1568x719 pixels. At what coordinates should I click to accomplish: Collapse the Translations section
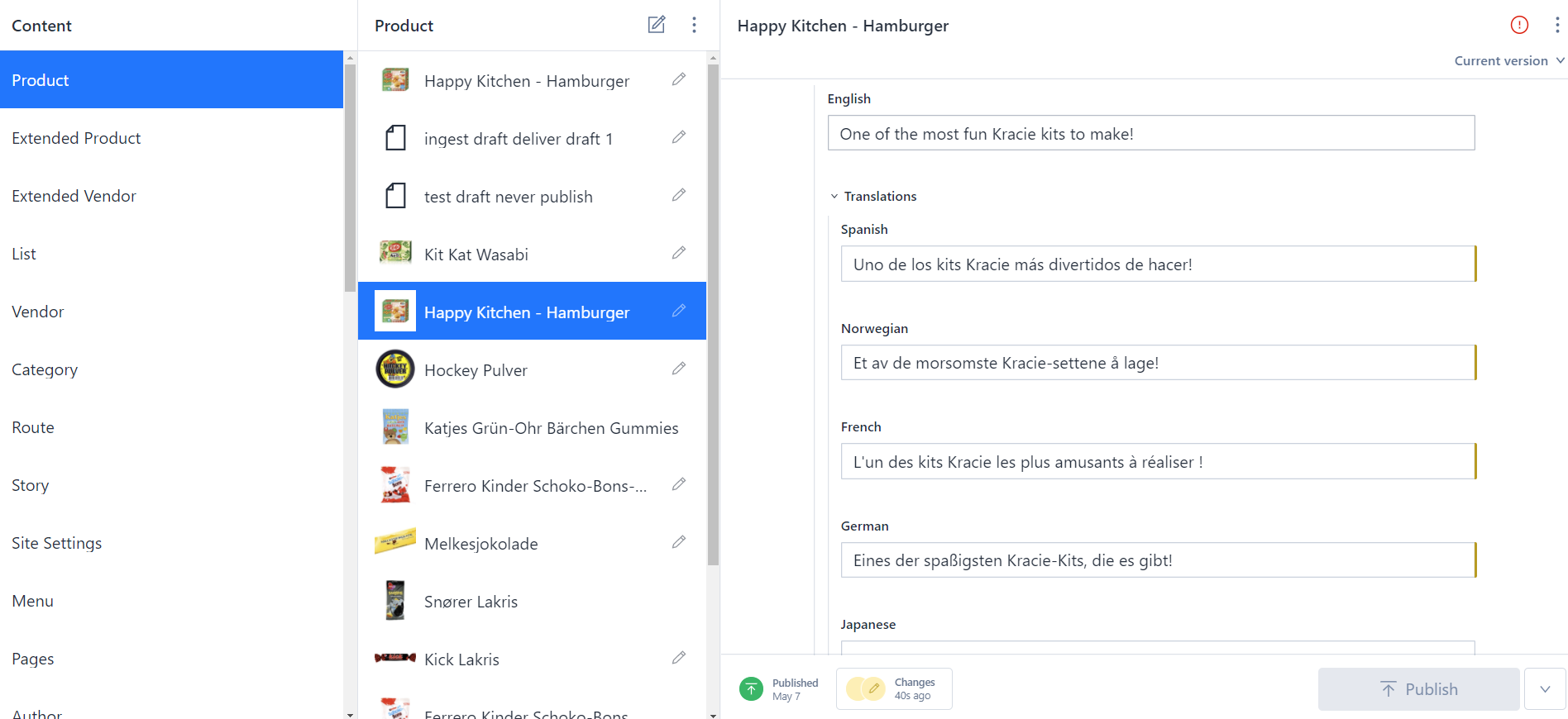[834, 197]
